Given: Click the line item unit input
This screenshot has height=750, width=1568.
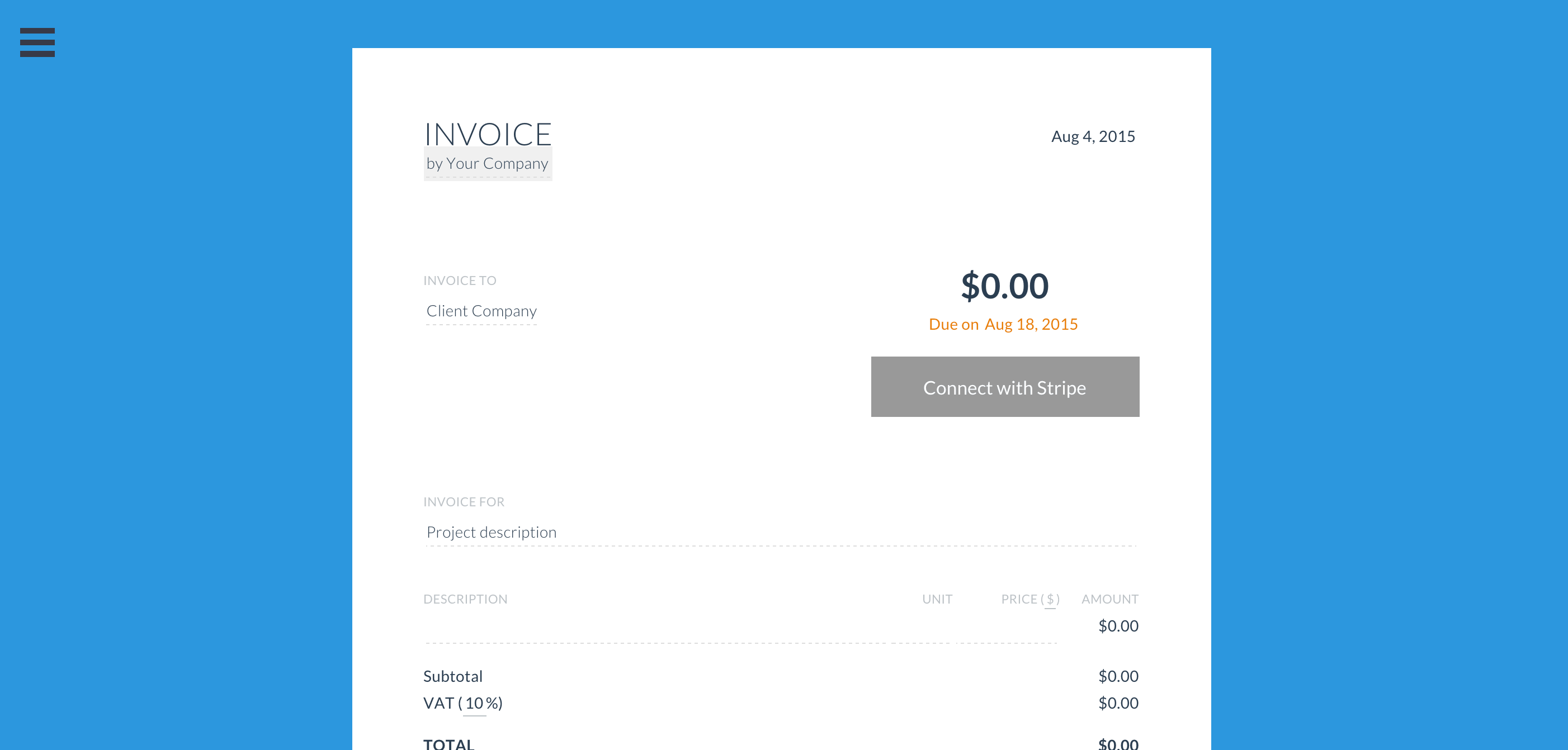Looking at the screenshot, I should [922, 629].
